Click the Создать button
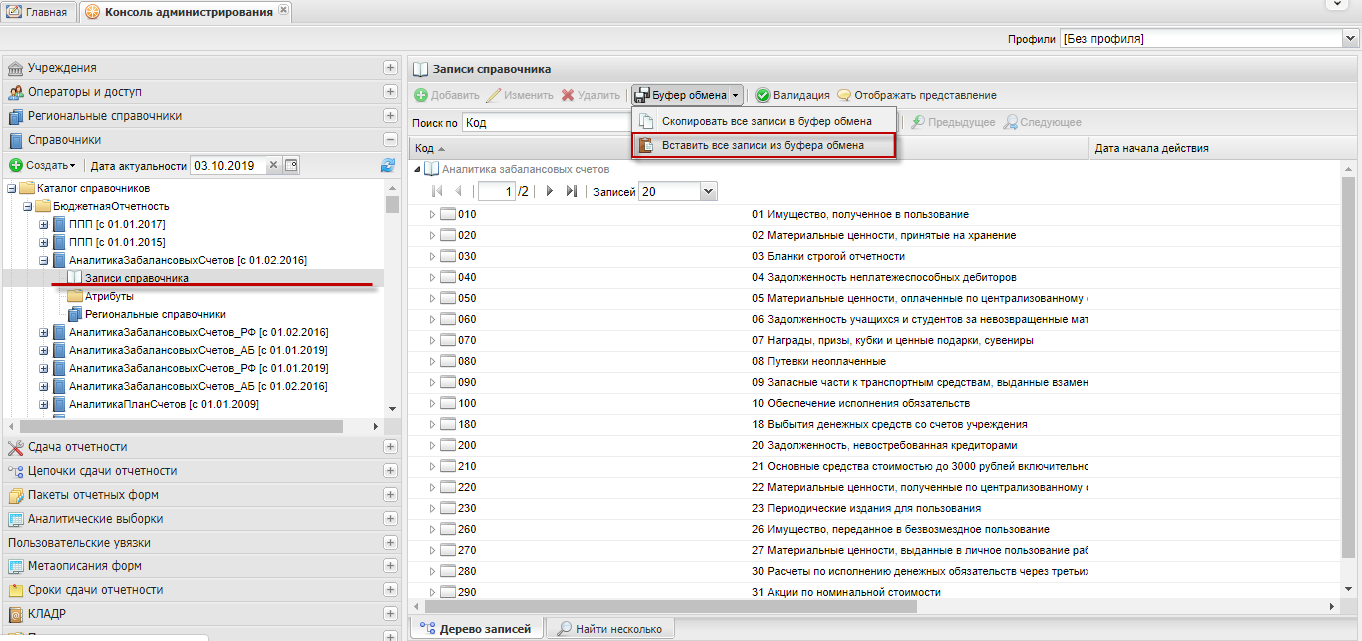Viewport: 1362px width, 641px height. [43, 165]
